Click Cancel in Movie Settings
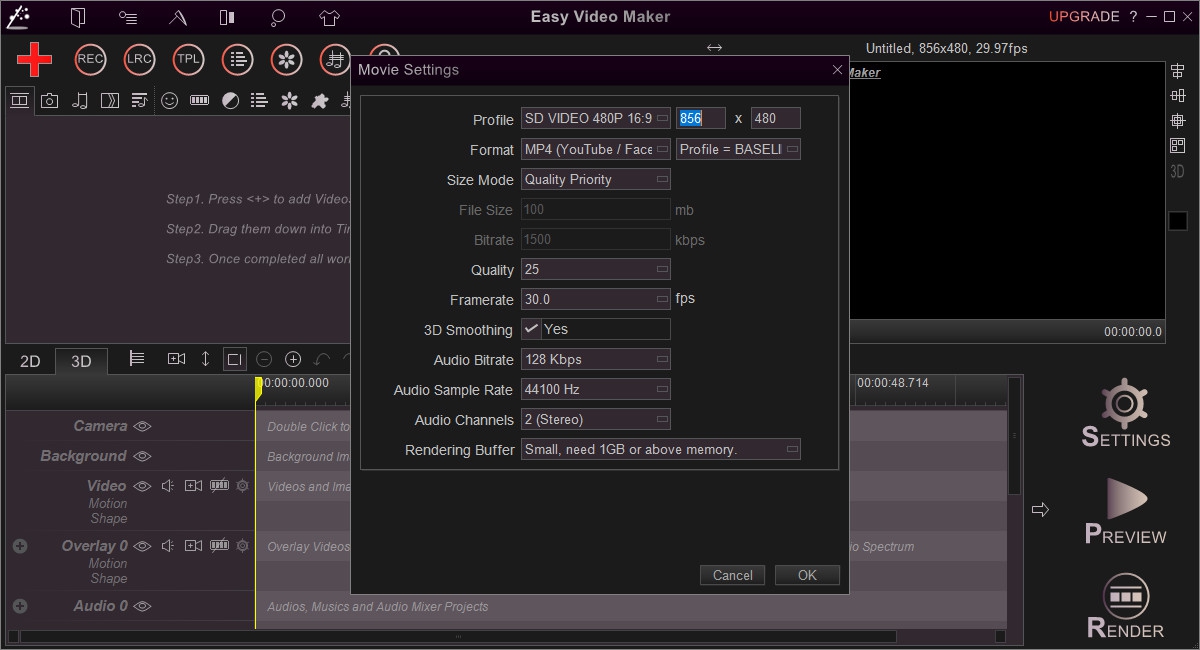The image size is (1200, 650). pyautogui.click(x=733, y=575)
